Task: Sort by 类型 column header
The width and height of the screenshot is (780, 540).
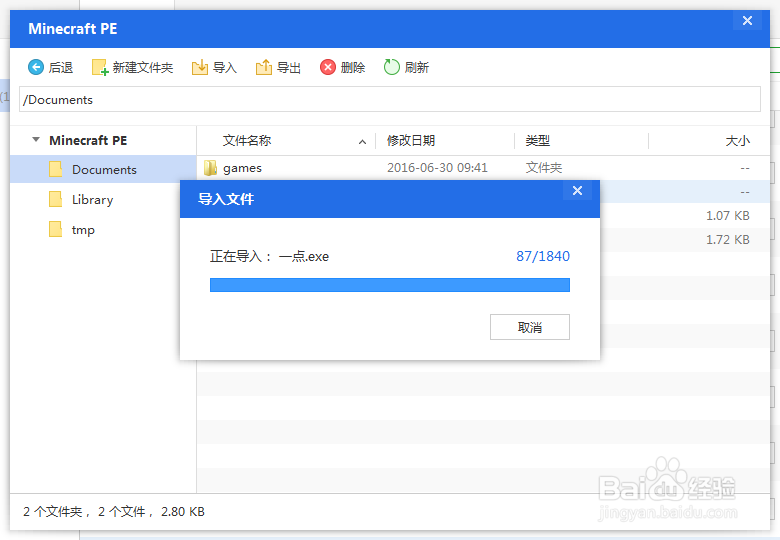Action: (x=538, y=141)
